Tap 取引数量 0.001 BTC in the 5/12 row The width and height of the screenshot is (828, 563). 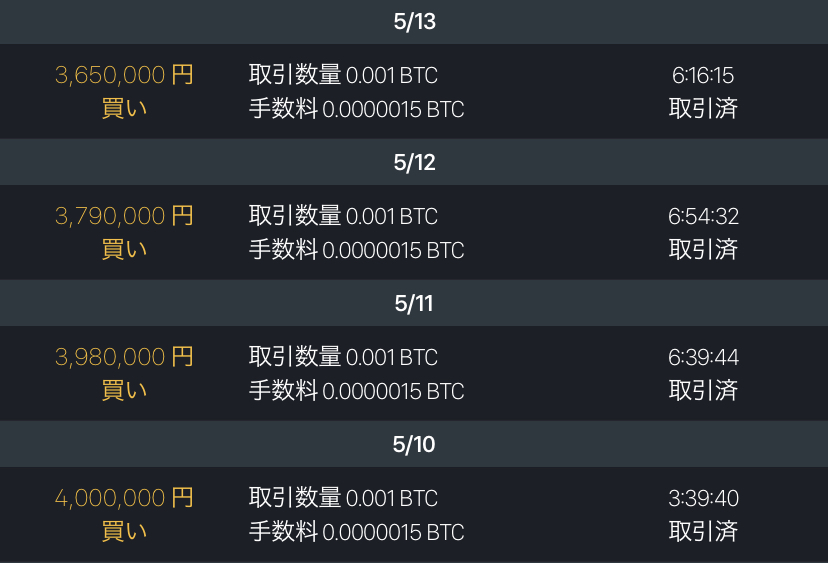point(343,215)
